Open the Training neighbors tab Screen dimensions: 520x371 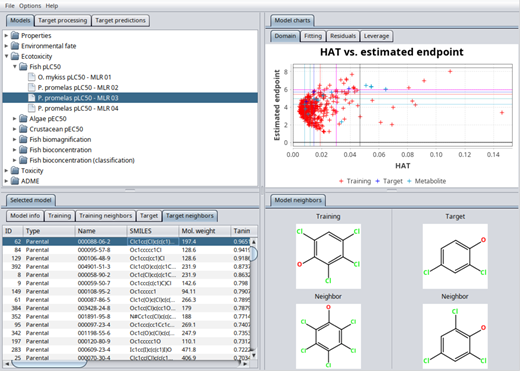pyautogui.click(x=106, y=216)
